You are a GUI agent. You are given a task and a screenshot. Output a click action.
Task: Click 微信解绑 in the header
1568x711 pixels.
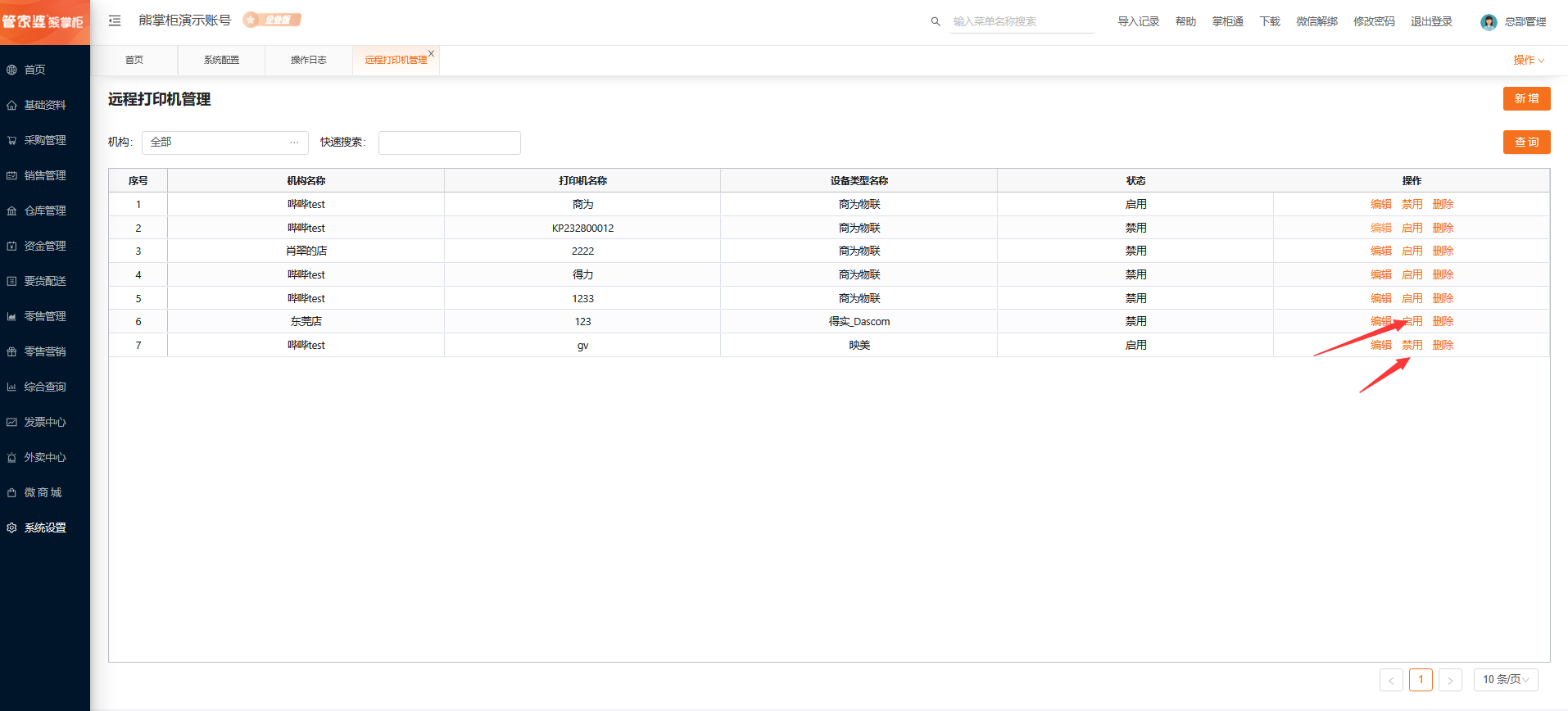tap(1316, 21)
